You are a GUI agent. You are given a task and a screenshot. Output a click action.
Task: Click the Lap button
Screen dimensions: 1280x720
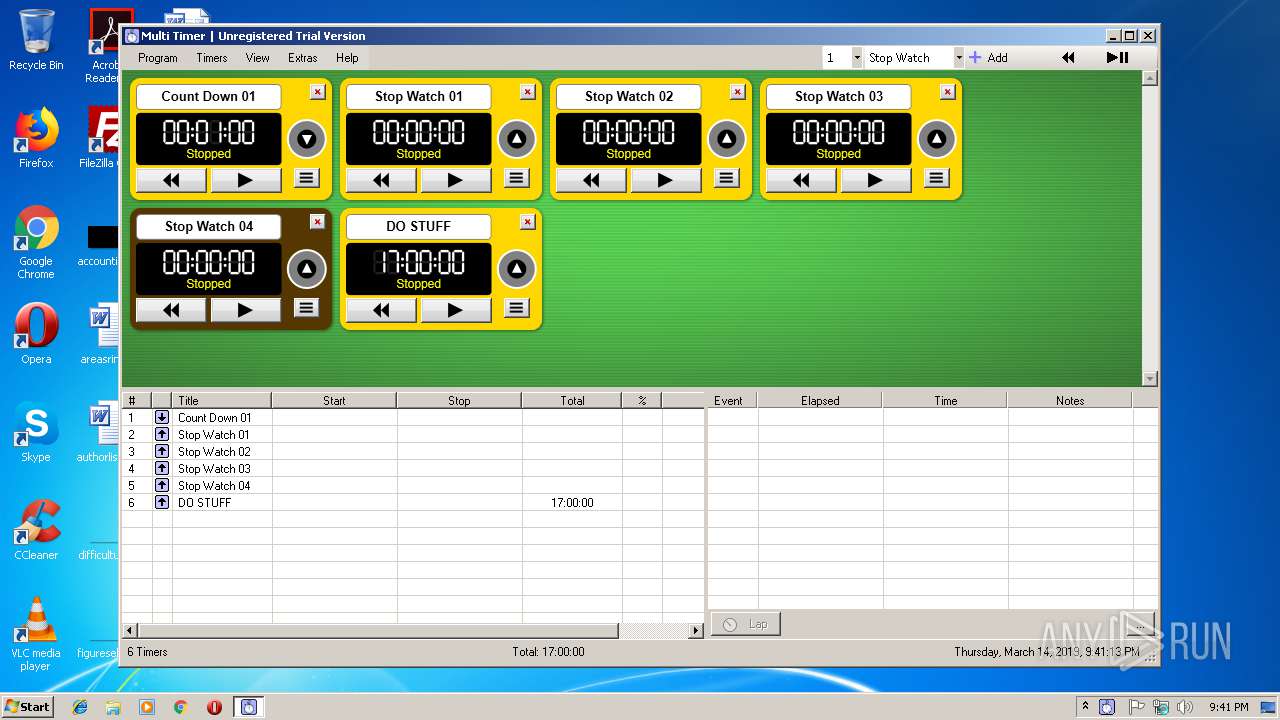(745, 624)
